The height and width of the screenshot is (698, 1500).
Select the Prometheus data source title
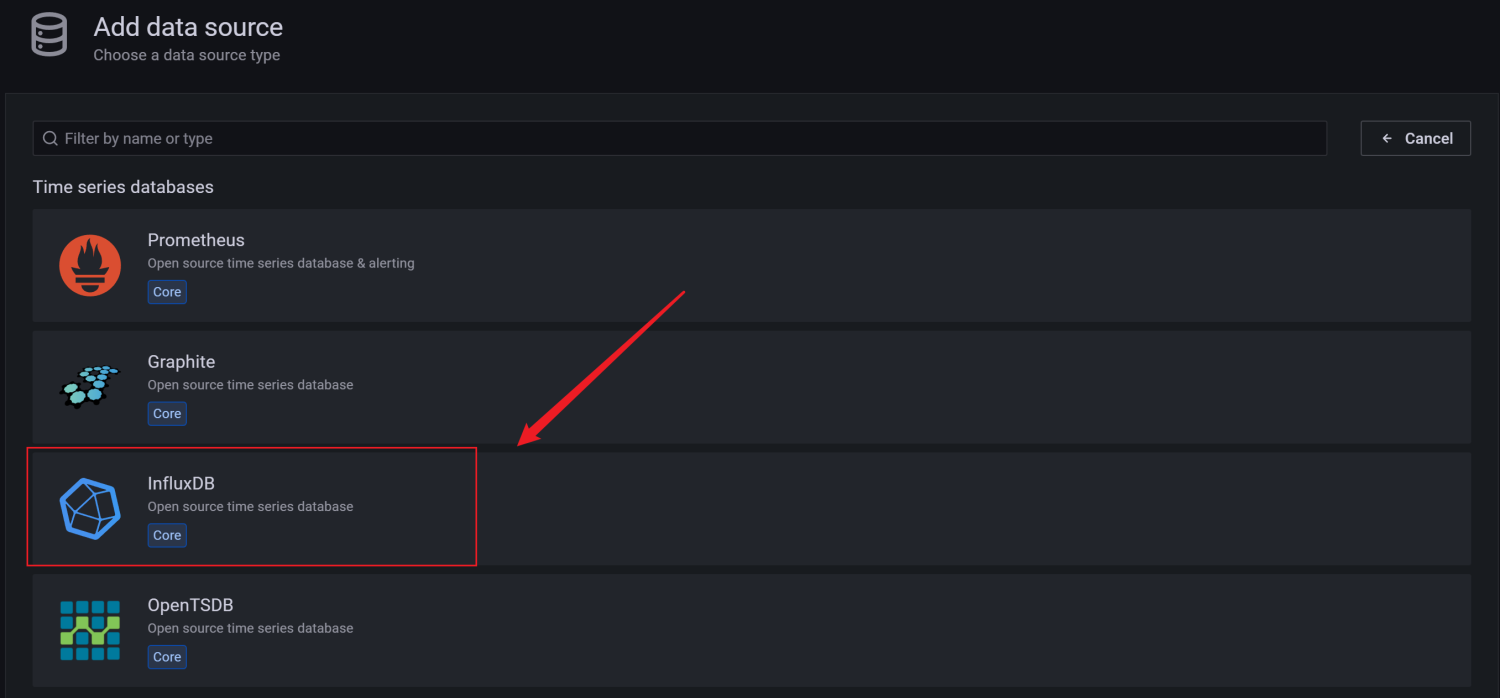[x=196, y=240]
